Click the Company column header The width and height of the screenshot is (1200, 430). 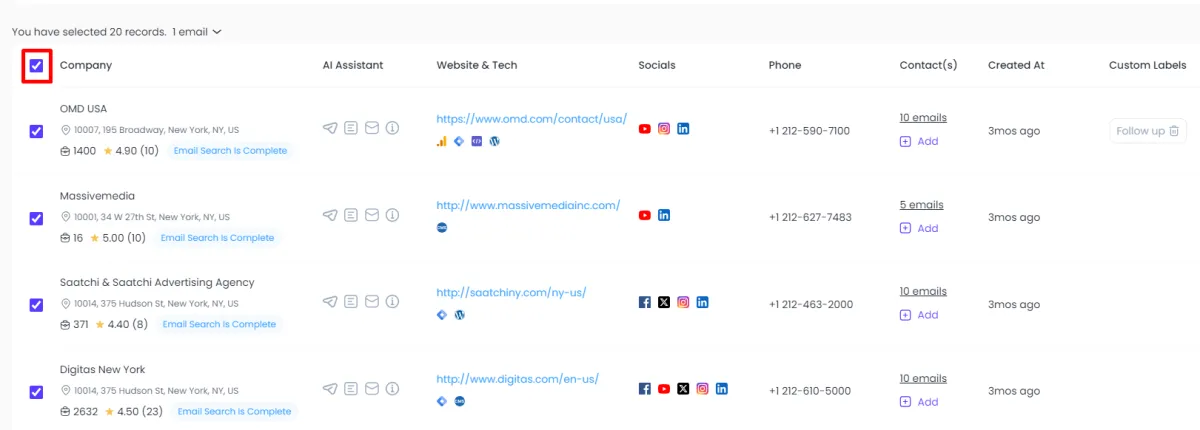click(x=86, y=65)
